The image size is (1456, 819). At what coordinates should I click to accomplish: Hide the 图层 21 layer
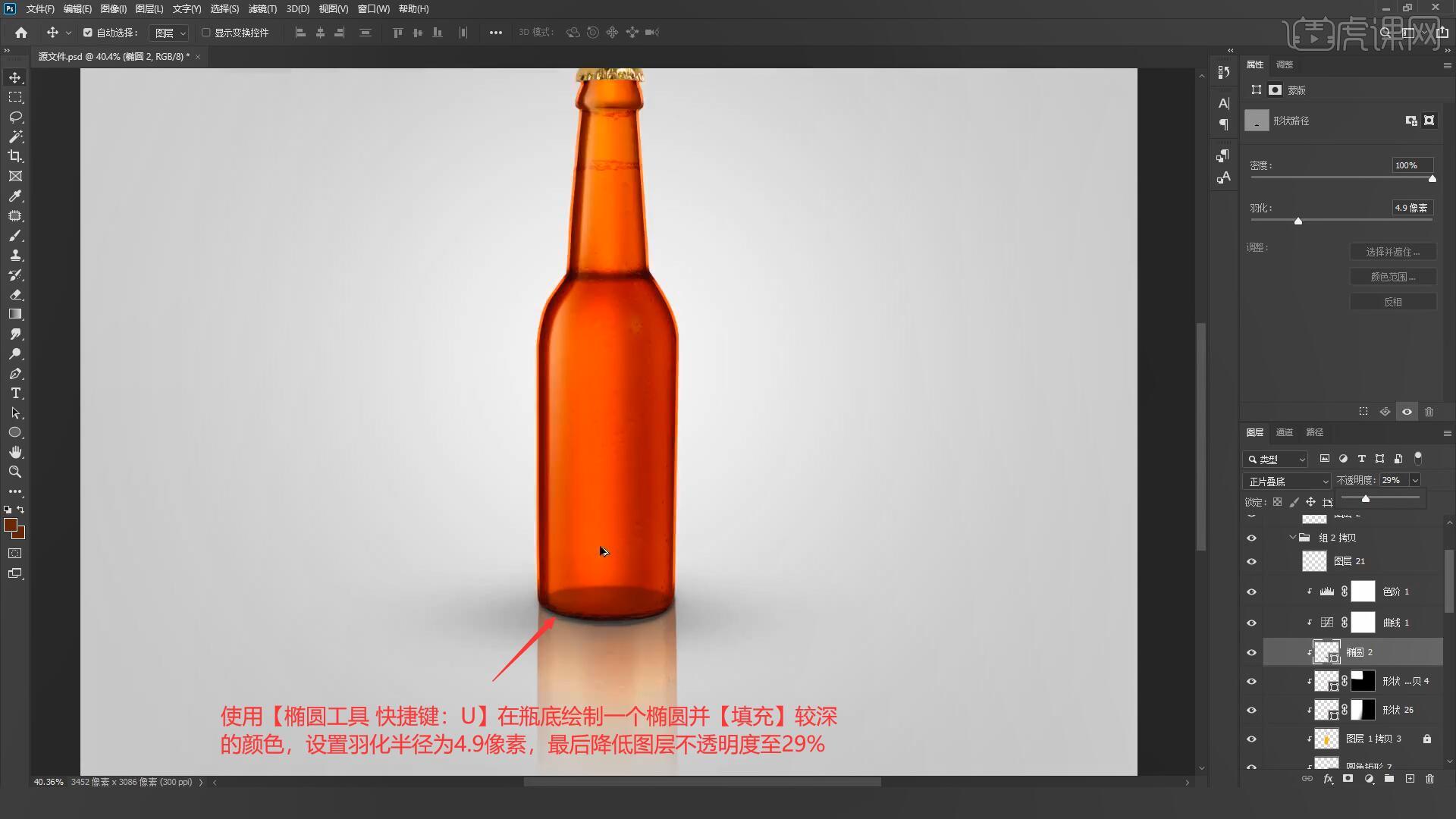(x=1251, y=562)
